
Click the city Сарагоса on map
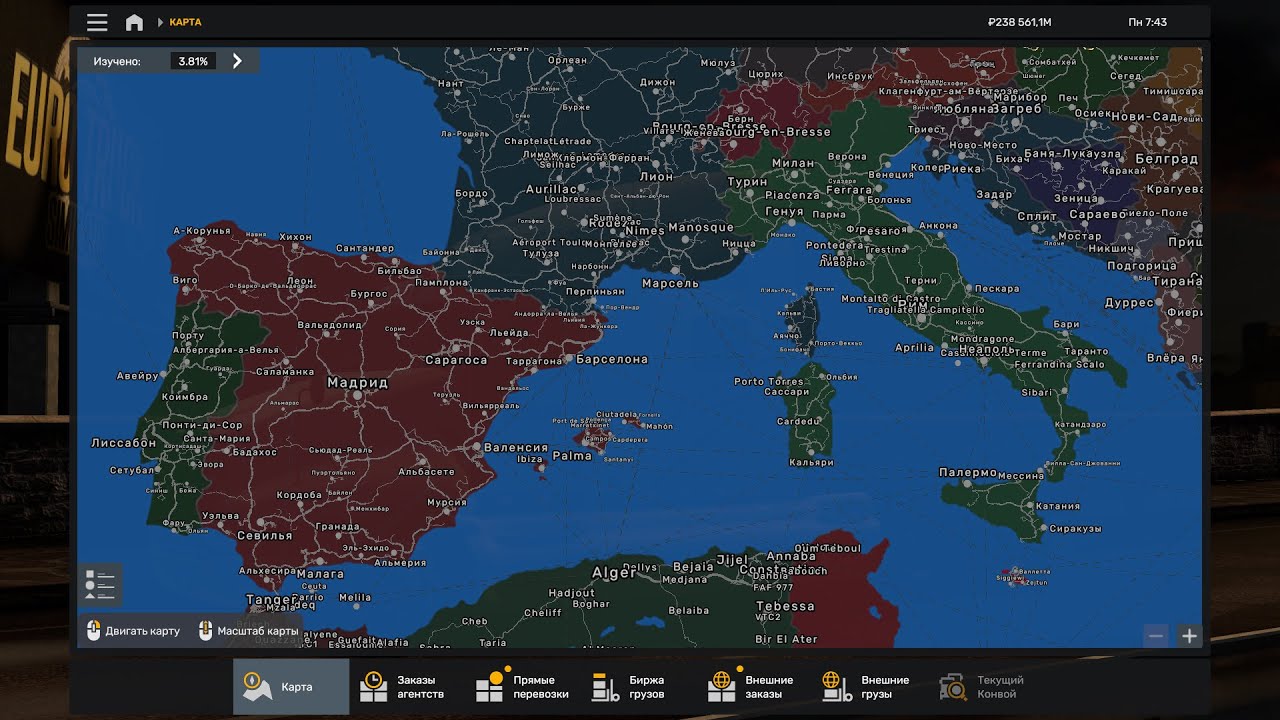pos(456,360)
